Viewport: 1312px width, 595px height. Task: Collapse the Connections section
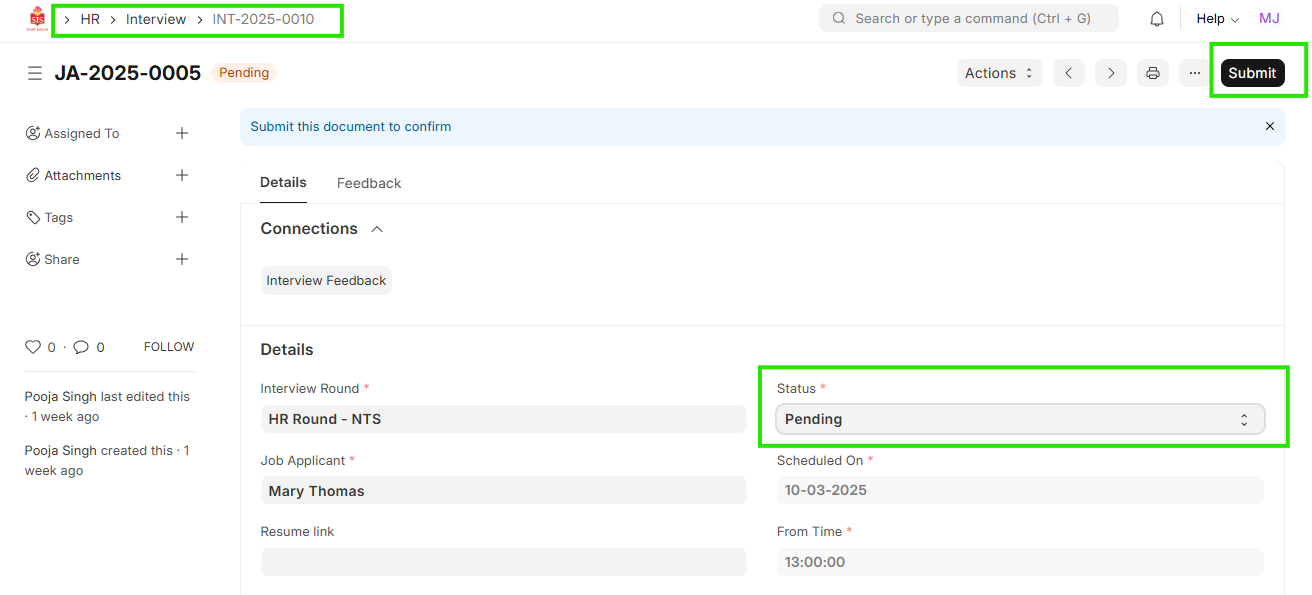tap(377, 229)
